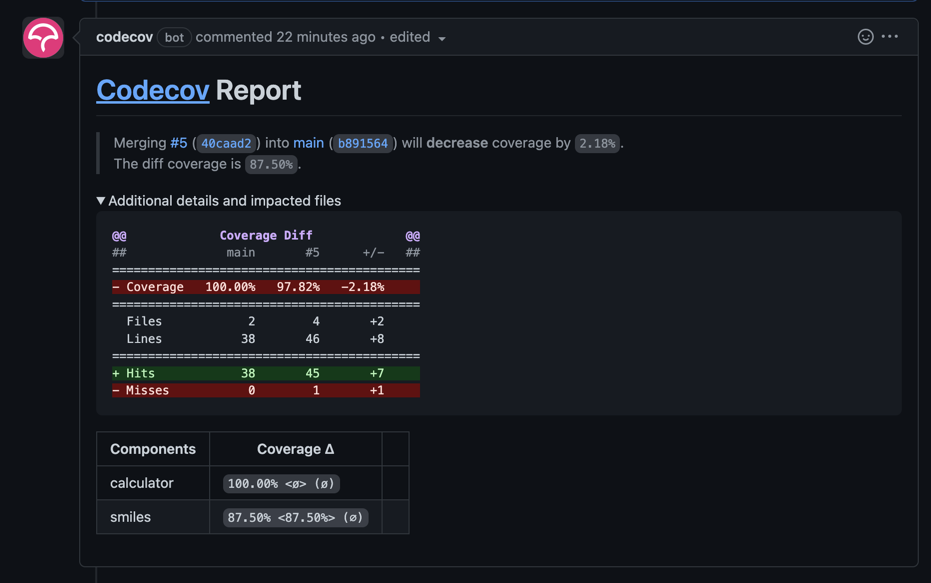931x583 pixels.
Task: Click the 97.82% coverage value
Action: (298, 287)
